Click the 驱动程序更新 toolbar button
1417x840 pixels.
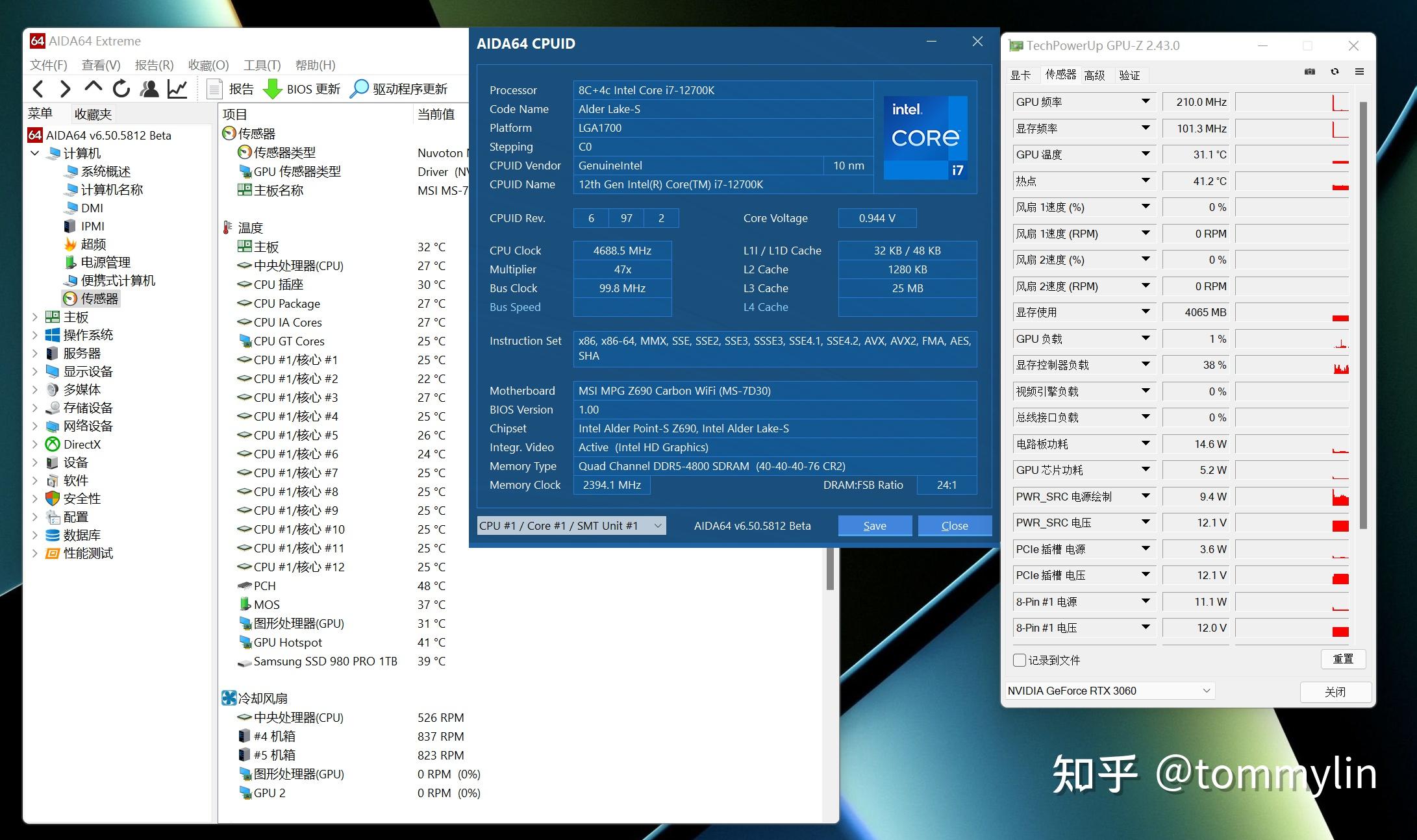point(399,89)
